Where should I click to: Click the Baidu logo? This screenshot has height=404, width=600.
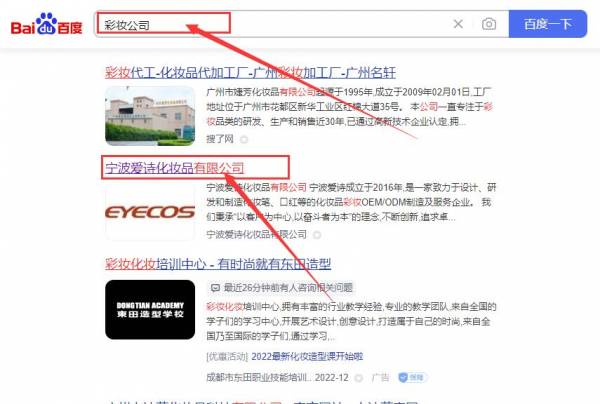(x=47, y=24)
